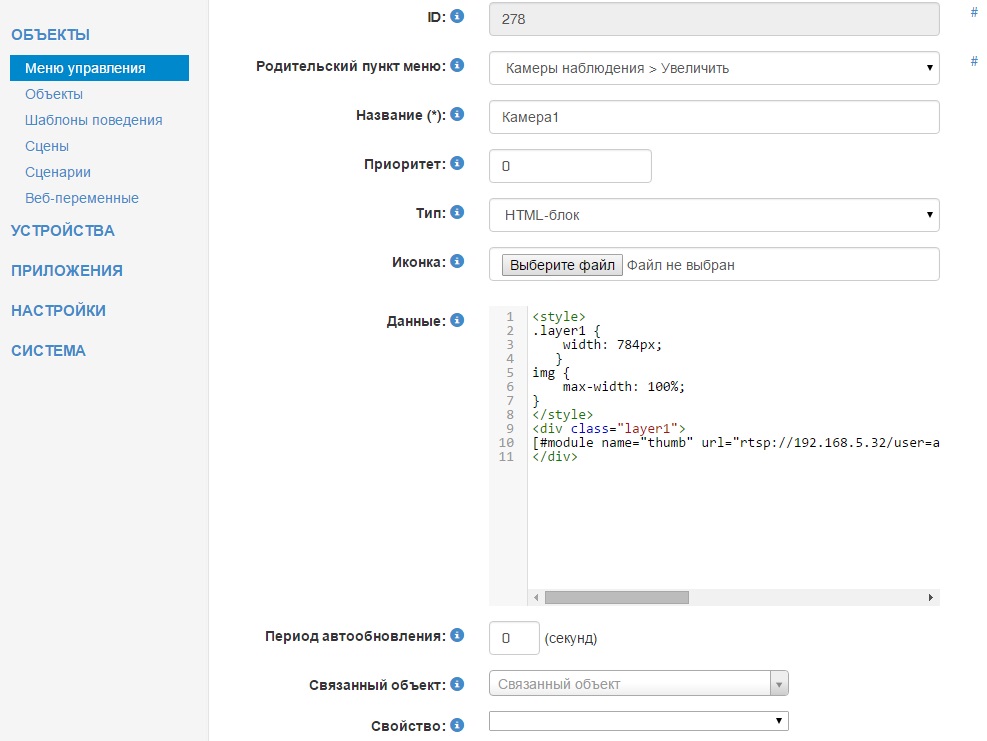Viewport: 987px width, 741px height.
Task: Open the Шаблоны поведения link
Action: [x=93, y=120]
